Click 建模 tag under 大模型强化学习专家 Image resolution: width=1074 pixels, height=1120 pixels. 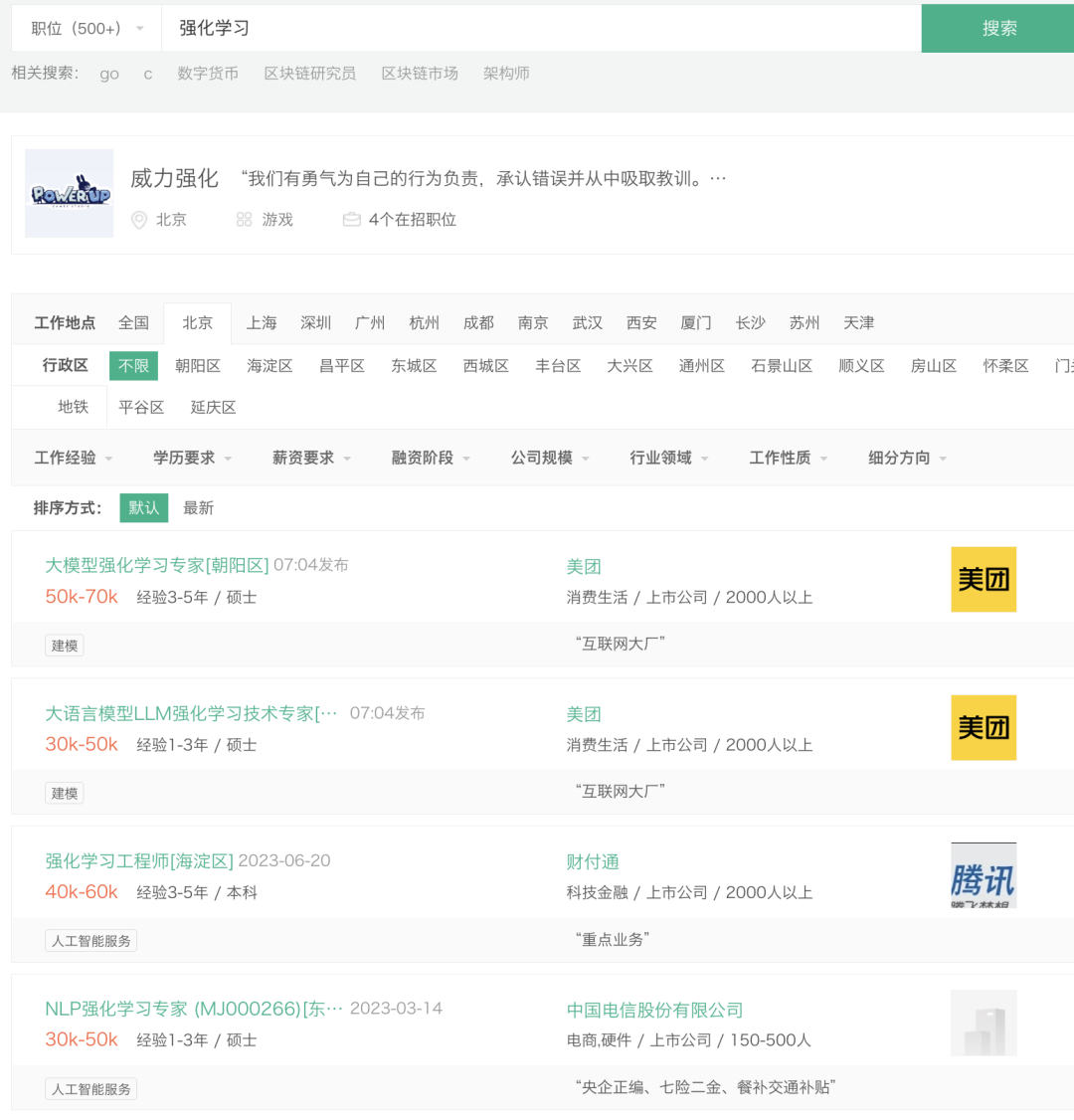click(65, 646)
